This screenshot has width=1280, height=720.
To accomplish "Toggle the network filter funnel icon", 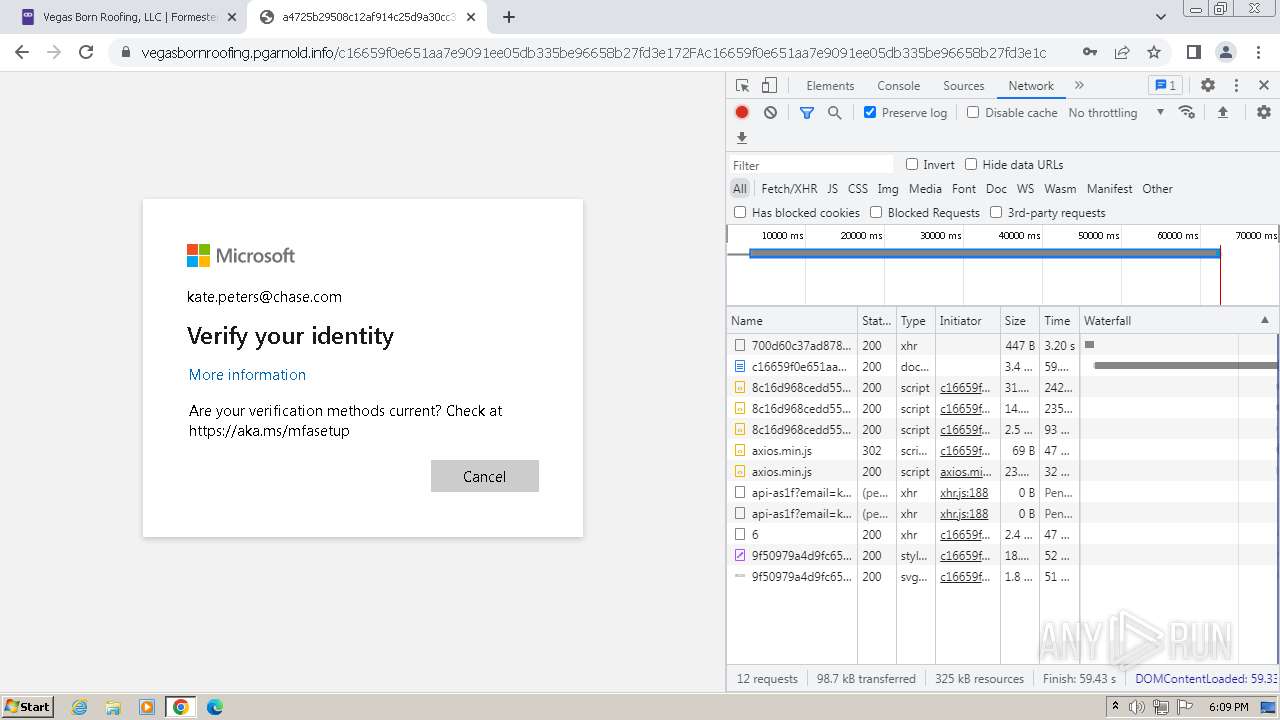I will click(x=807, y=113).
